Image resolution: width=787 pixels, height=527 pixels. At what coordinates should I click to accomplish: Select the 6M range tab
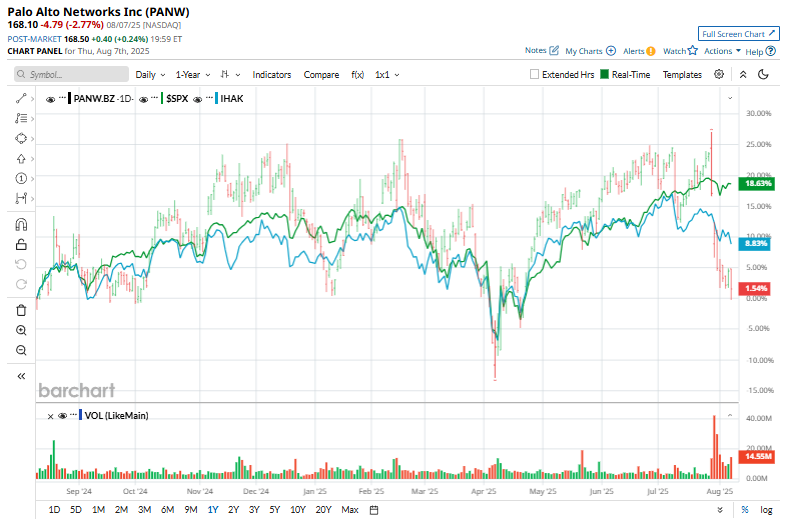[x=168, y=510]
